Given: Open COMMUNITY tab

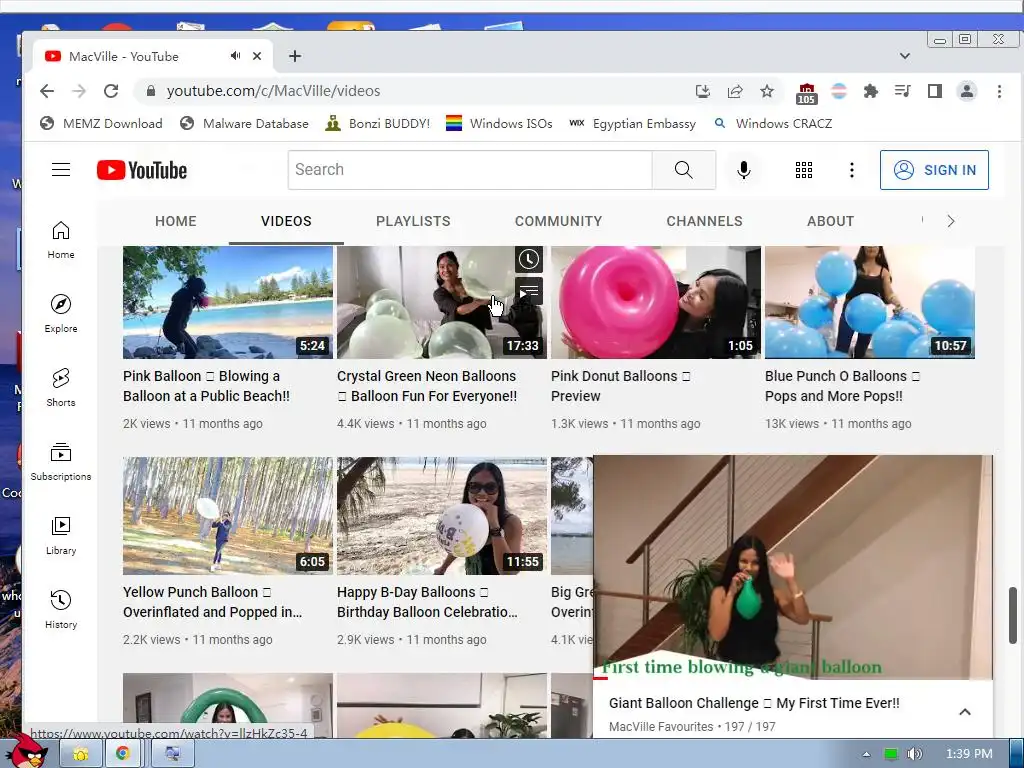Looking at the screenshot, I should point(558,221).
